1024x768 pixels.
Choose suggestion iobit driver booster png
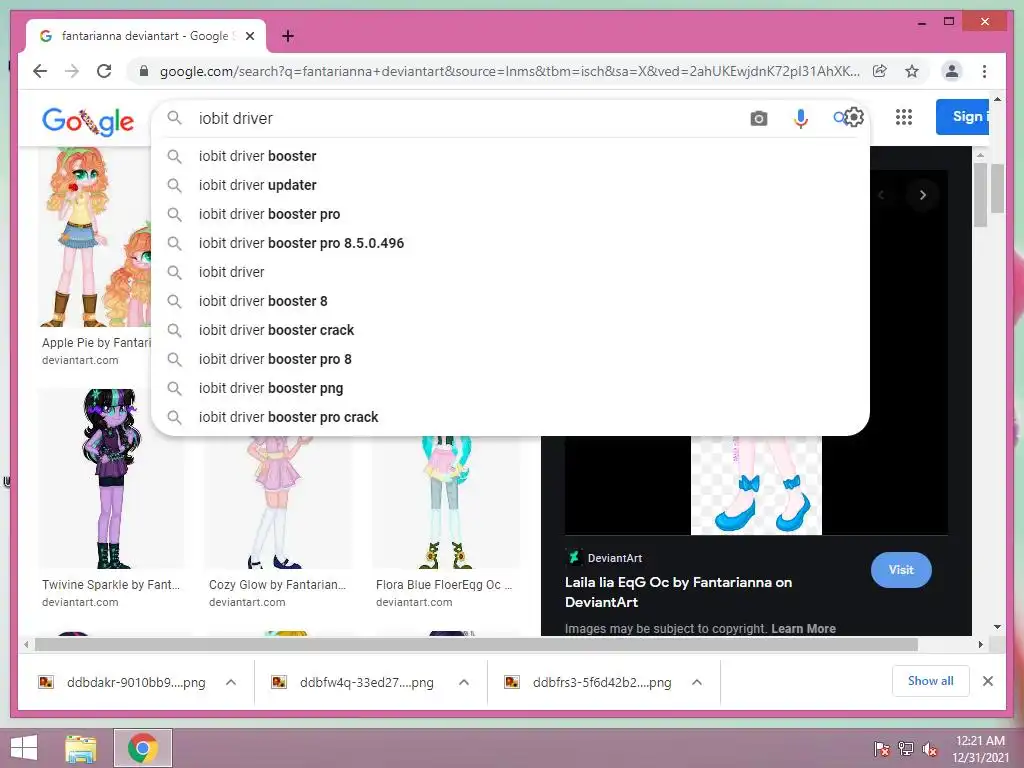point(510,388)
